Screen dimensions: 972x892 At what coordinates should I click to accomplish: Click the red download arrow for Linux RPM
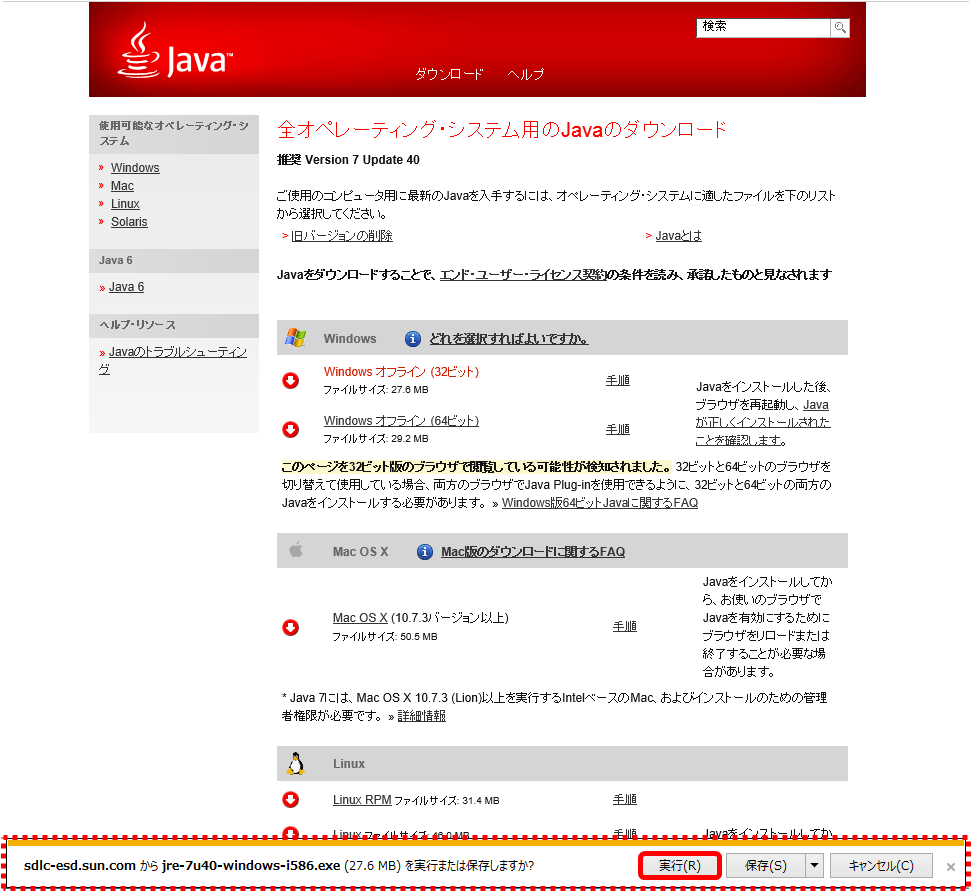(x=291, y=800)
